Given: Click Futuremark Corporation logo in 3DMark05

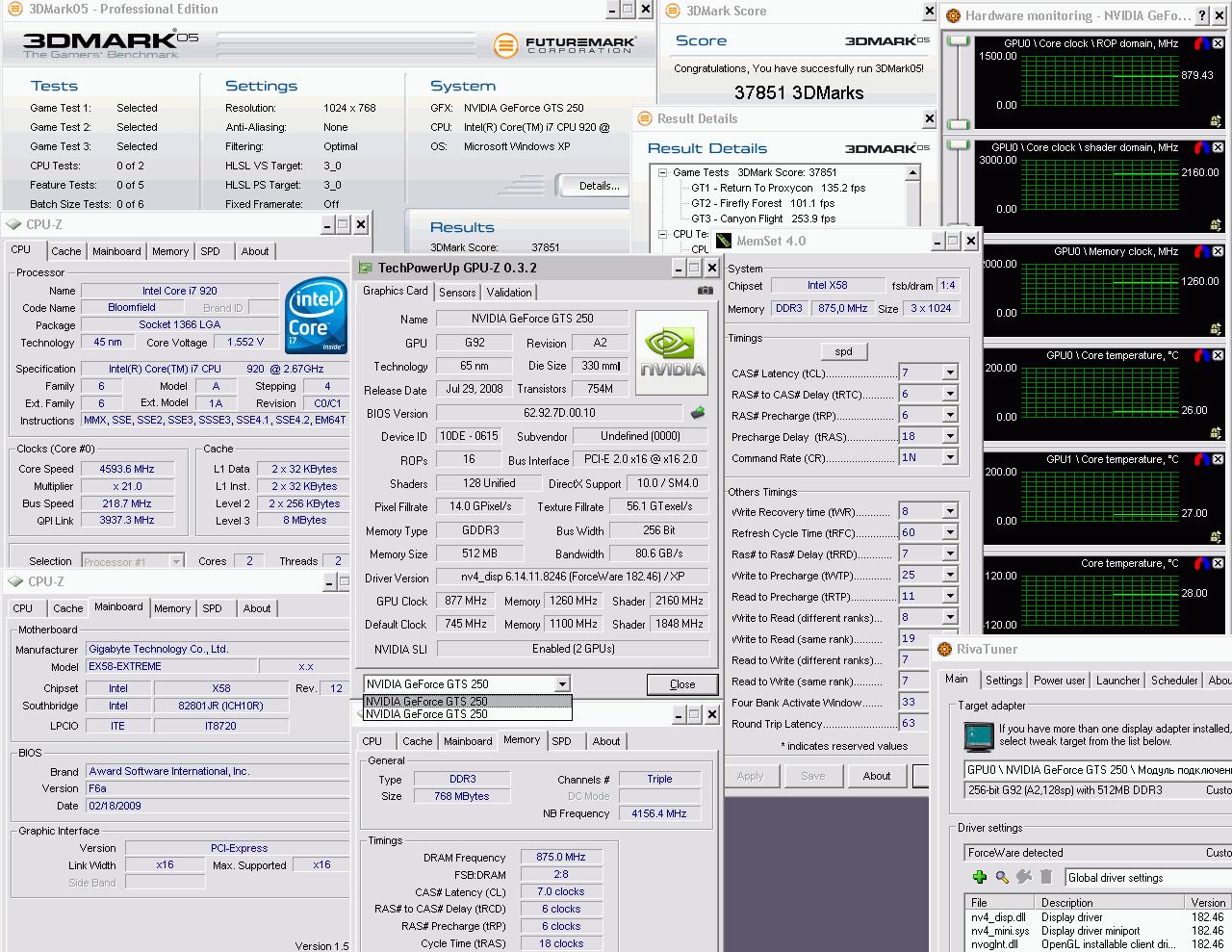Looking at the screenshot, I should tap(564, 45).
